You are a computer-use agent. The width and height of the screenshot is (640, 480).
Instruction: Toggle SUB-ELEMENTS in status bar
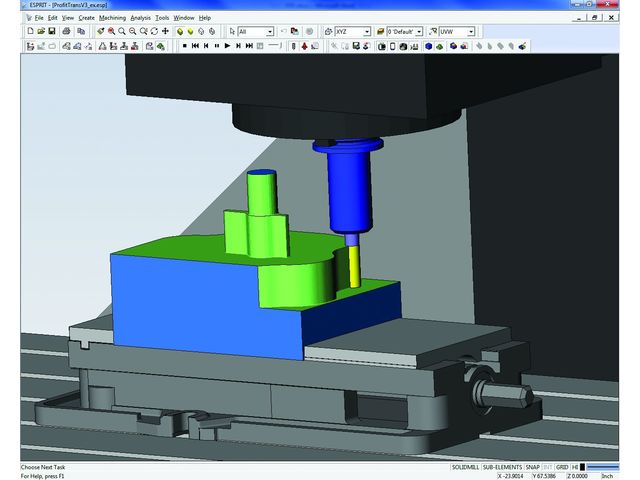pyautogui.click(x=501, y=467)
